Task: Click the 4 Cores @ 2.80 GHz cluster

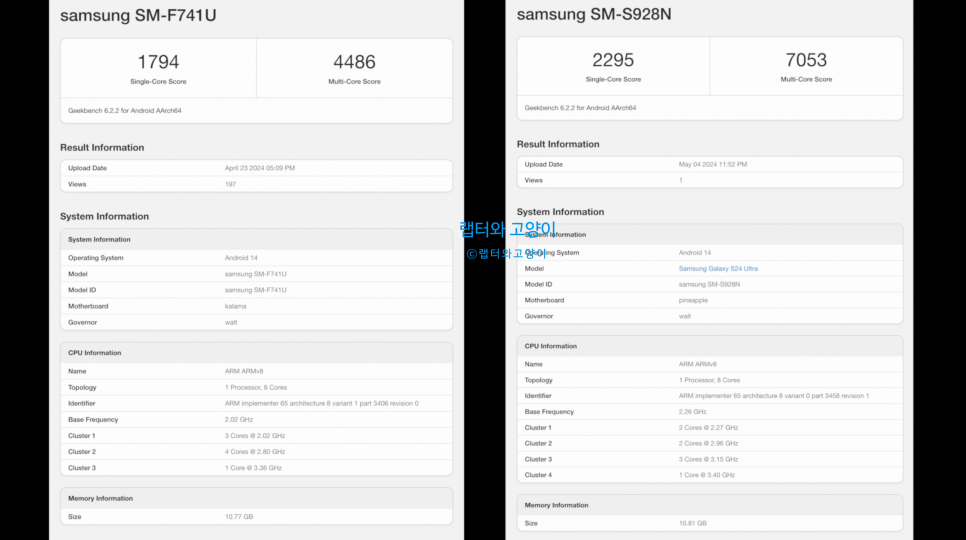Action: [254, 451]
